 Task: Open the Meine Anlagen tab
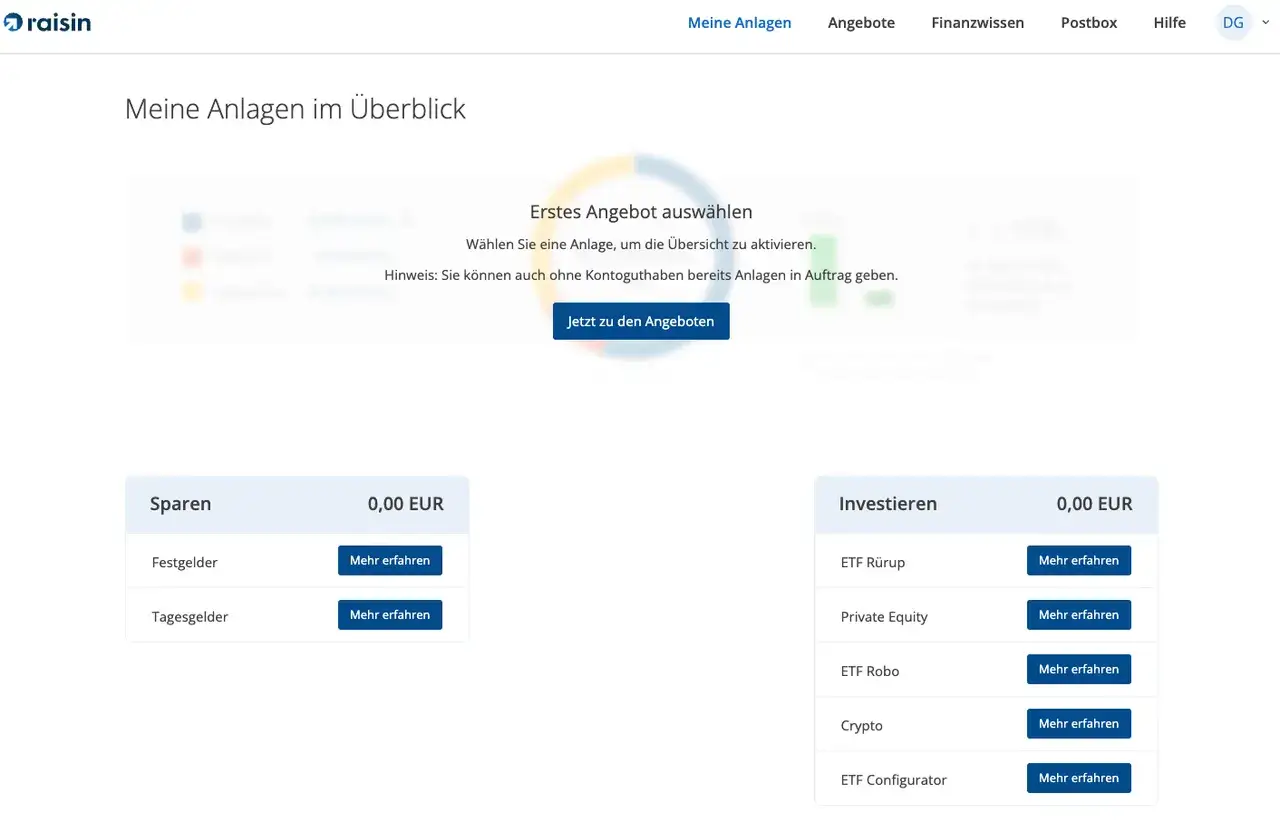coord(739,22)
